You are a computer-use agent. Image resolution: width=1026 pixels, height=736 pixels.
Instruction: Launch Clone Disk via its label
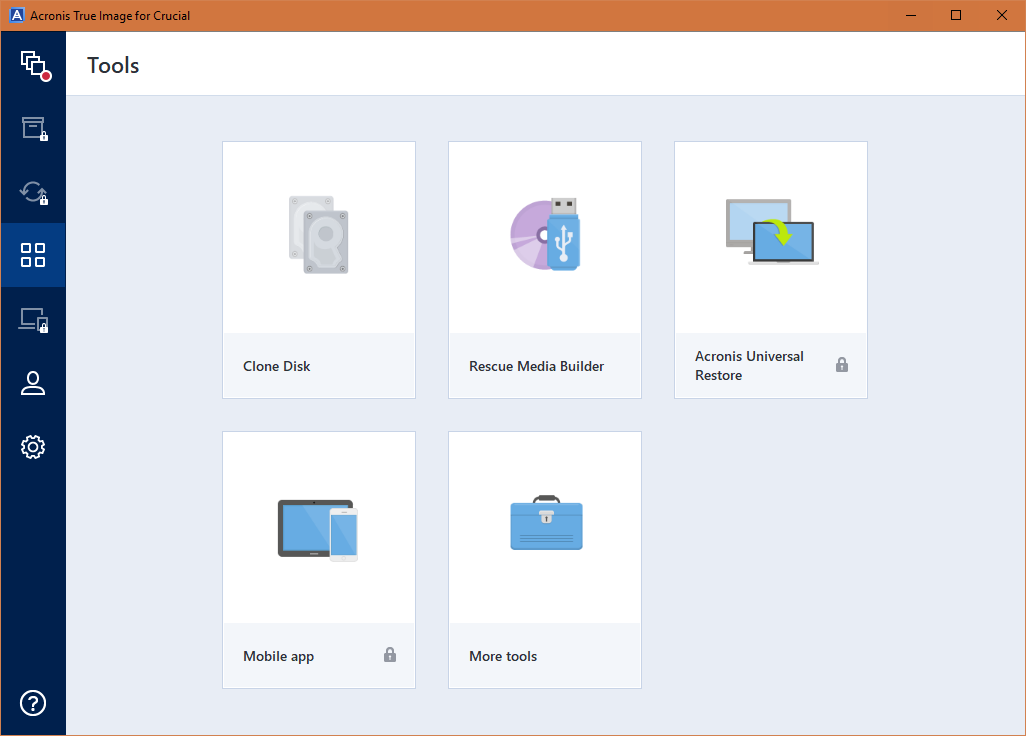[x=277, y=366]
